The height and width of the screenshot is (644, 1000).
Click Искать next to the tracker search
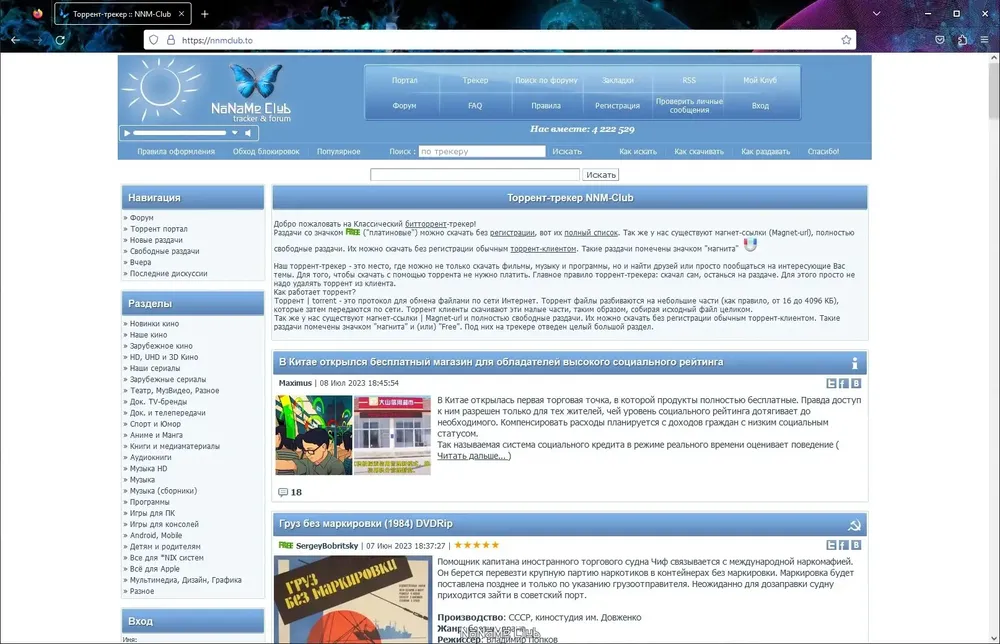[x=567, y=152]
